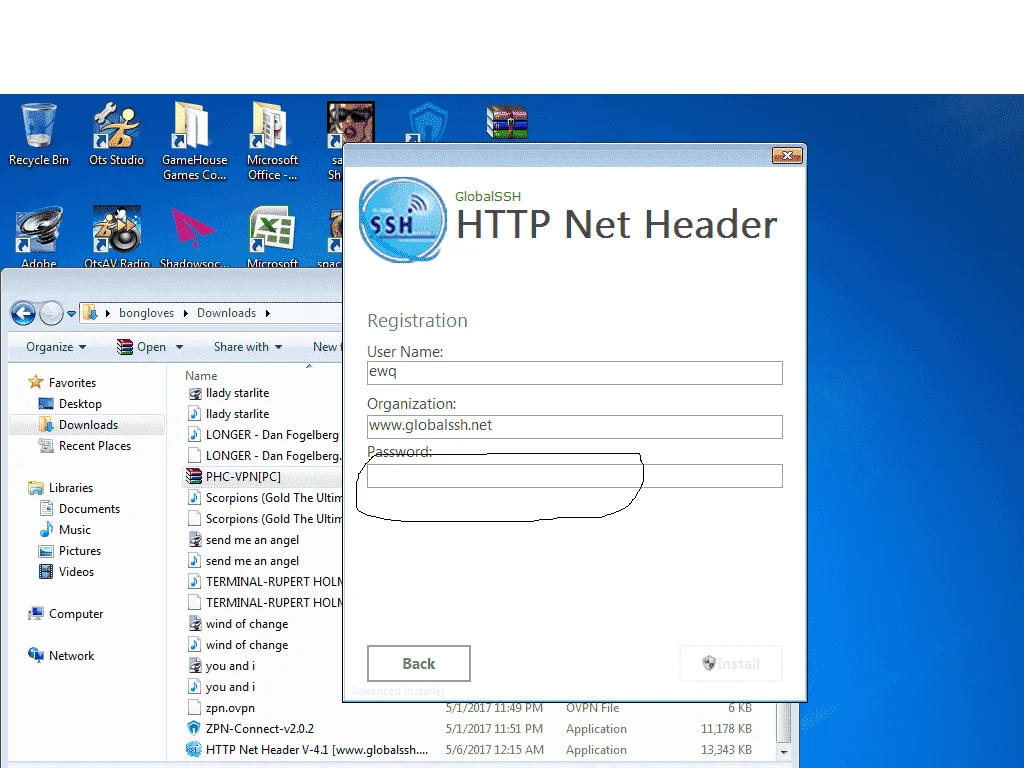Image resolution: width=1024 pixels, height=768 pixels.
Task: Open the GameHouse Games Collection shortcut
Action: [x=194, y=141]
